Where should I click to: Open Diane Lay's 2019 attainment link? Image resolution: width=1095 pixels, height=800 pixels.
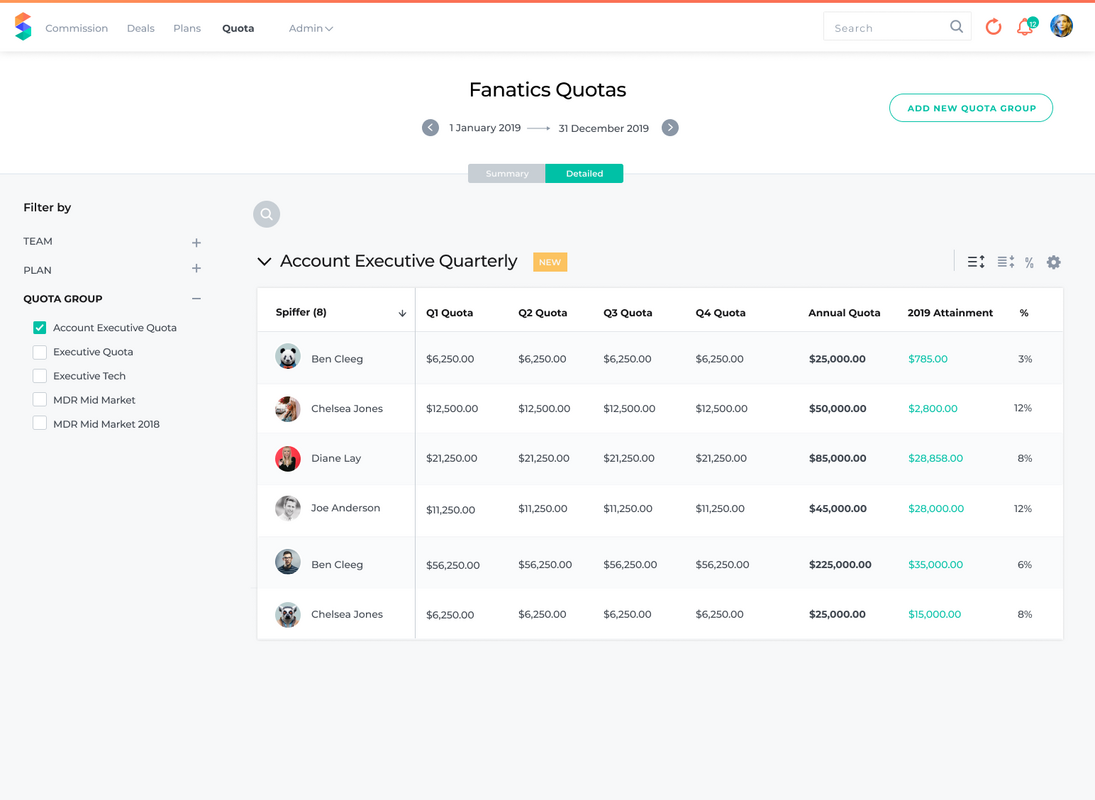(x=935, y=457)
